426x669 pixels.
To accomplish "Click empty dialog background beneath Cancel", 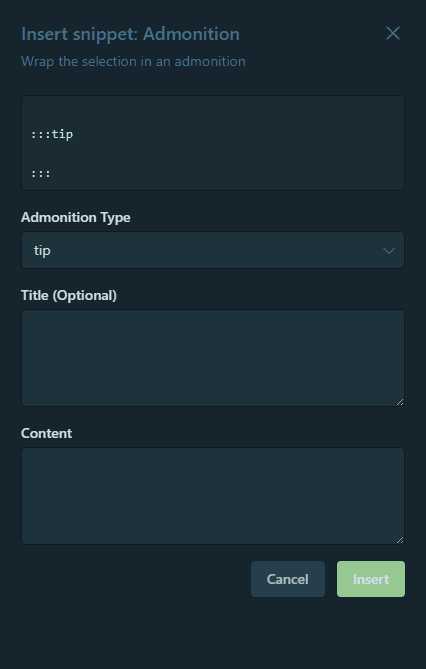I will click(288, 631).
